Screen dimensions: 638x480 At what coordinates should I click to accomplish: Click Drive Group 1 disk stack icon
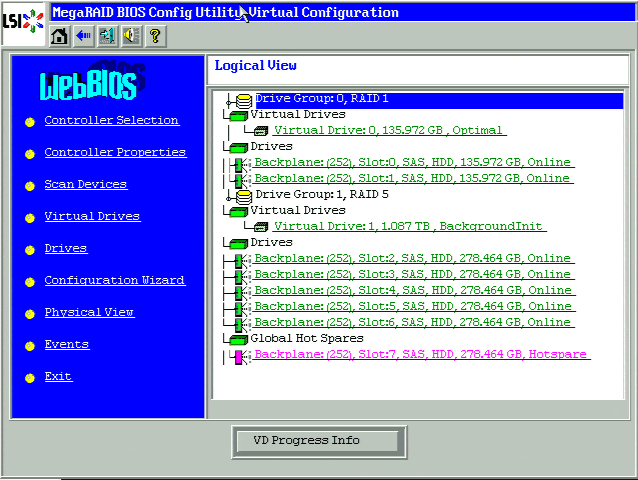(243, 196)
